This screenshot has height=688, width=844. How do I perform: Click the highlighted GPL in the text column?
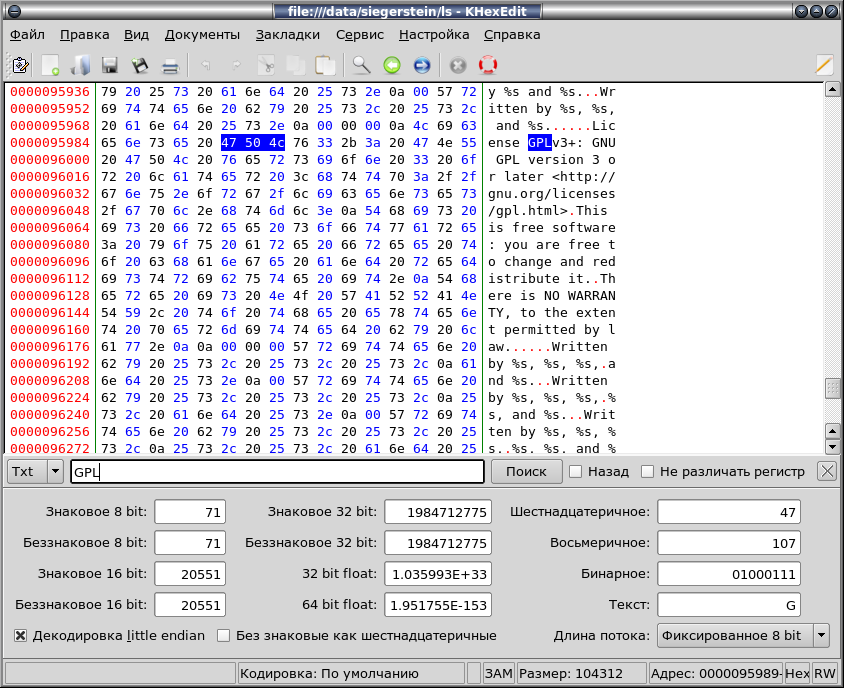click(539, 143)
